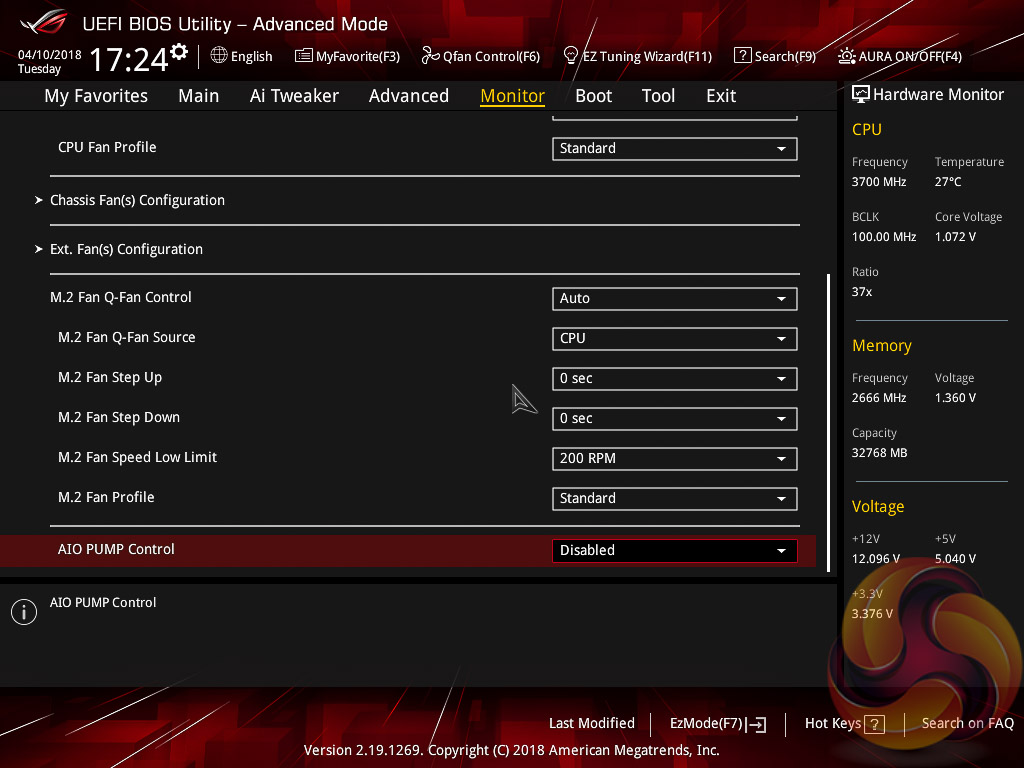Expand Chassis Fan(s) Configuration
Image resolution: width=1024 pixels, height=768 pixels.
point(137,200)
